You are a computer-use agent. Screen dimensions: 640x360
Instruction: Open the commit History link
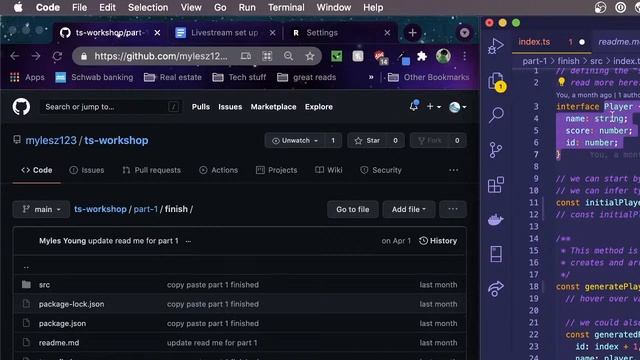(438, 241)
